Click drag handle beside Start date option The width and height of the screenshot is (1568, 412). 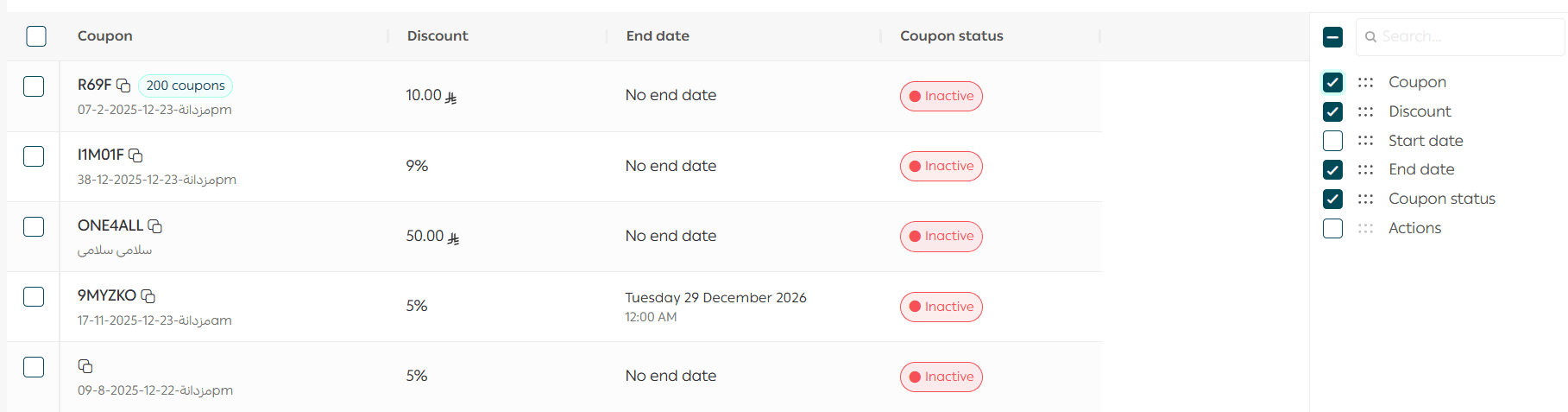(1365, 141)
